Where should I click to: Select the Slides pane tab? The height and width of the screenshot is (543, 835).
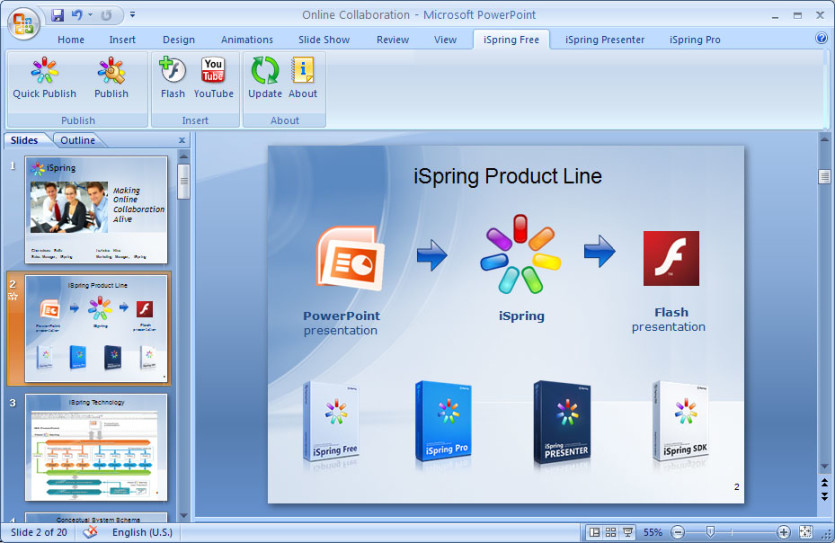tap(24, 140)
